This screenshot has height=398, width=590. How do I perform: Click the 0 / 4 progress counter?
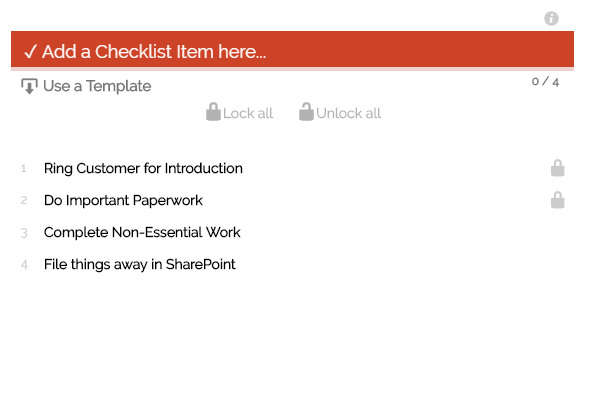click(545, 82)
